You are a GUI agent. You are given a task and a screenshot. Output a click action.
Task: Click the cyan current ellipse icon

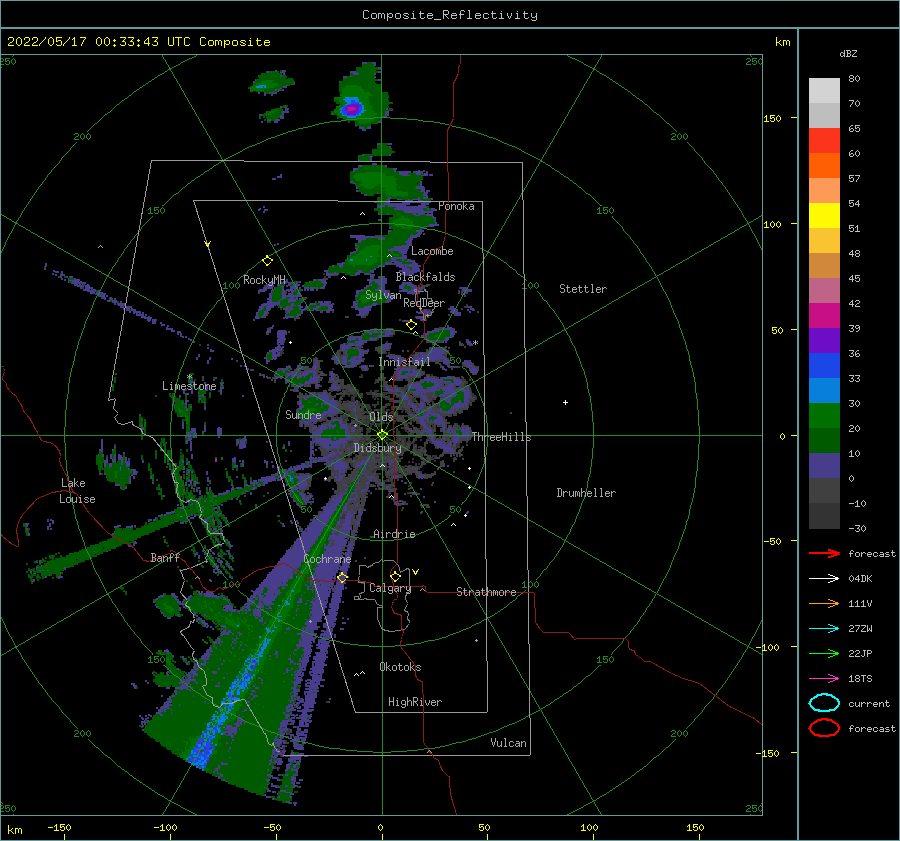824,703
